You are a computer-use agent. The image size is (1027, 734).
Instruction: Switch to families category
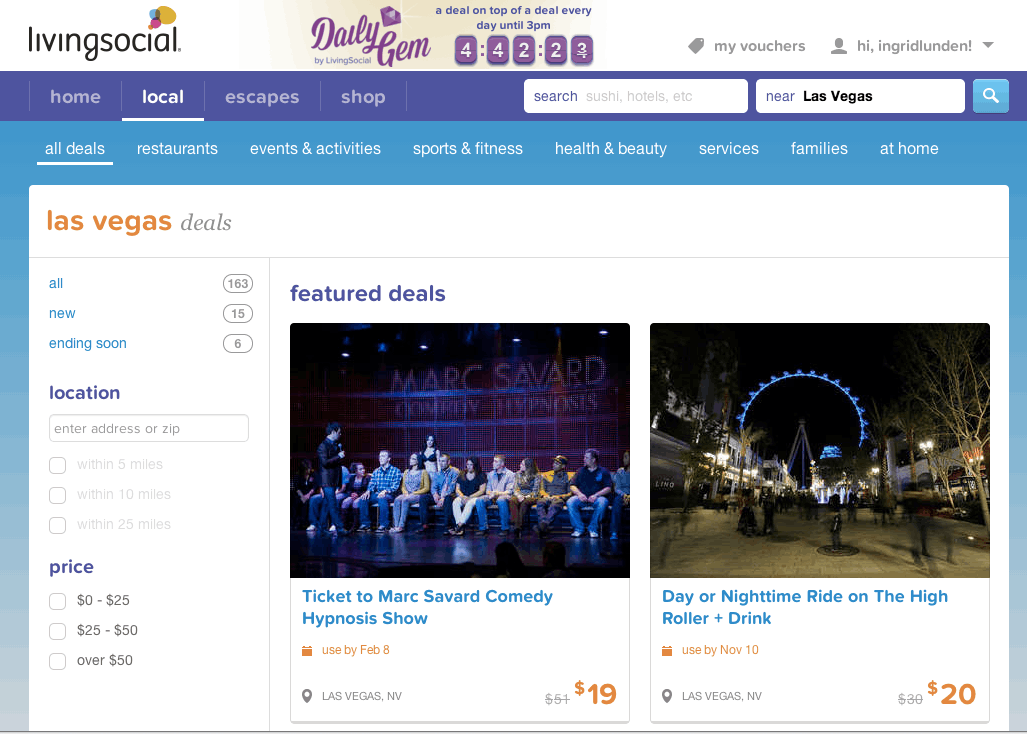click(x=819, y=149)
